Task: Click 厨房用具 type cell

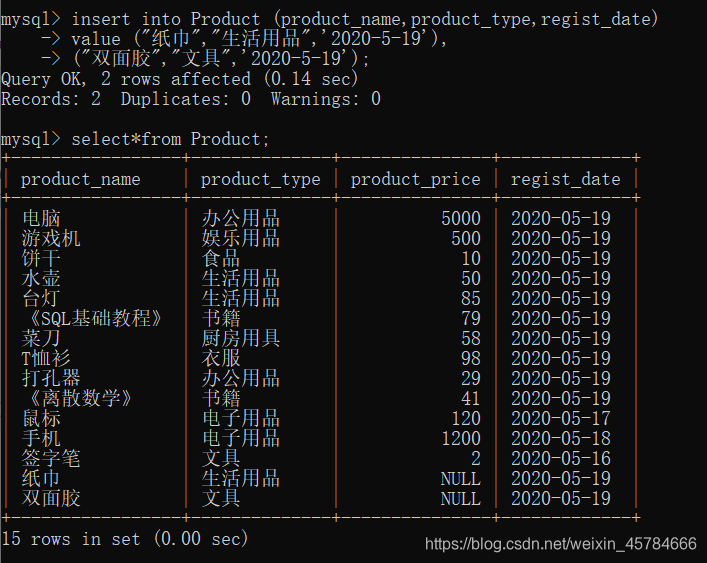Action: click(x=241, y=339)
